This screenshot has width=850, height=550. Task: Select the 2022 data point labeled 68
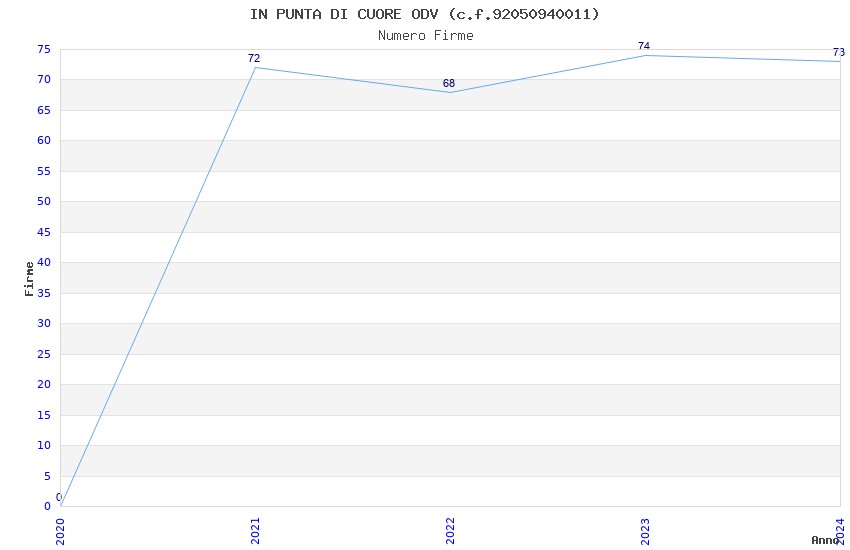450,92
